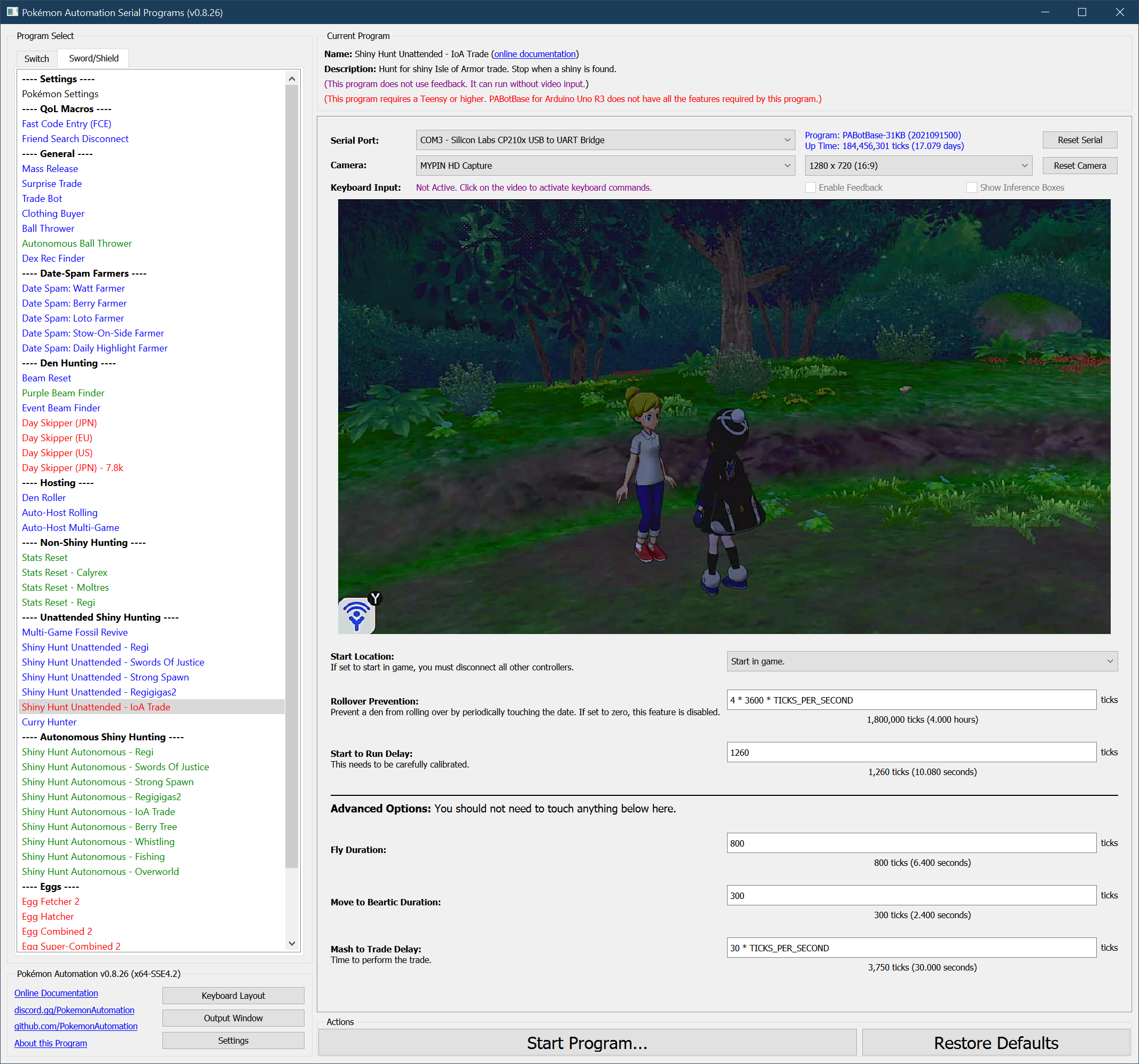Open the Keyboard Layout button
1139x1064 pixels.
pyautogui.click(x=232, y=996)
